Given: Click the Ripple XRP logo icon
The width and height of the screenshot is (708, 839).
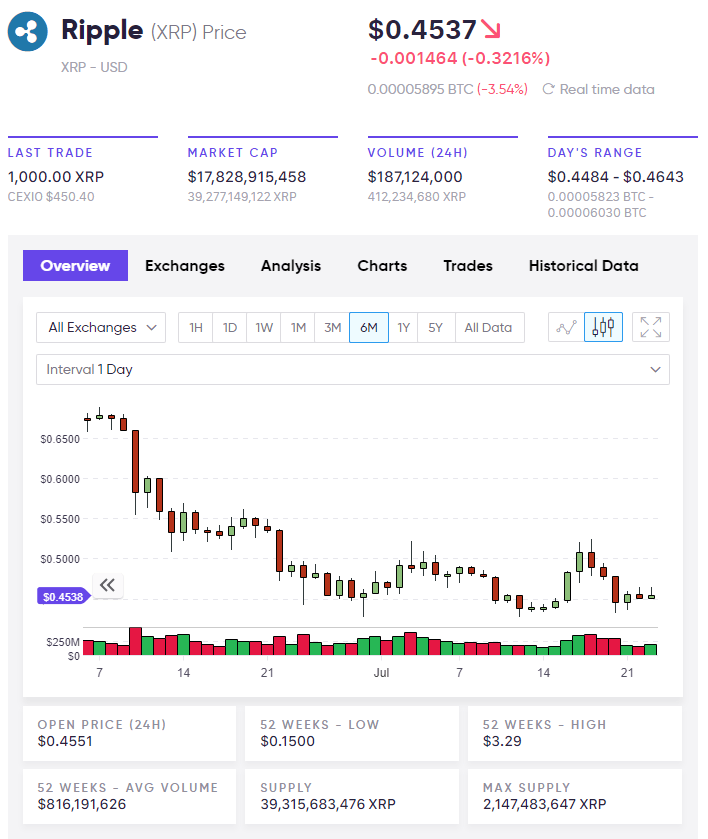Looking at the screenshot, I should pos(29,32).
